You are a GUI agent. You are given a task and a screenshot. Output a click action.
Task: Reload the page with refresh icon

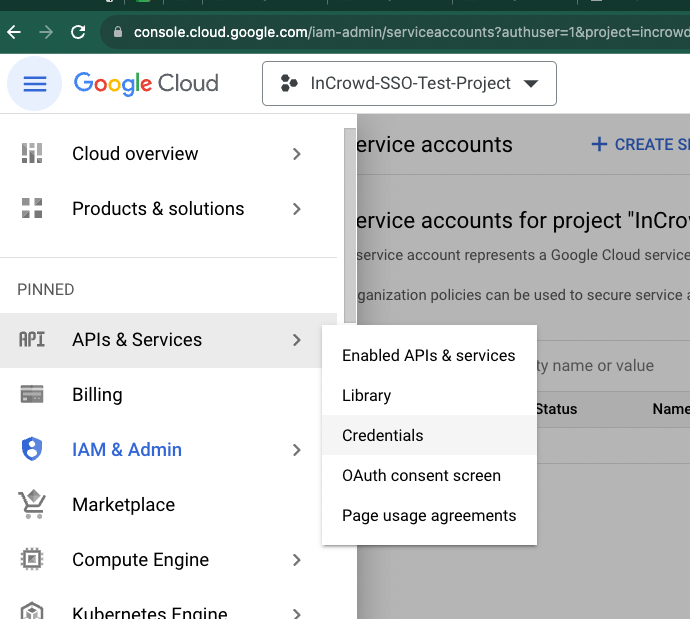[78, 32]
